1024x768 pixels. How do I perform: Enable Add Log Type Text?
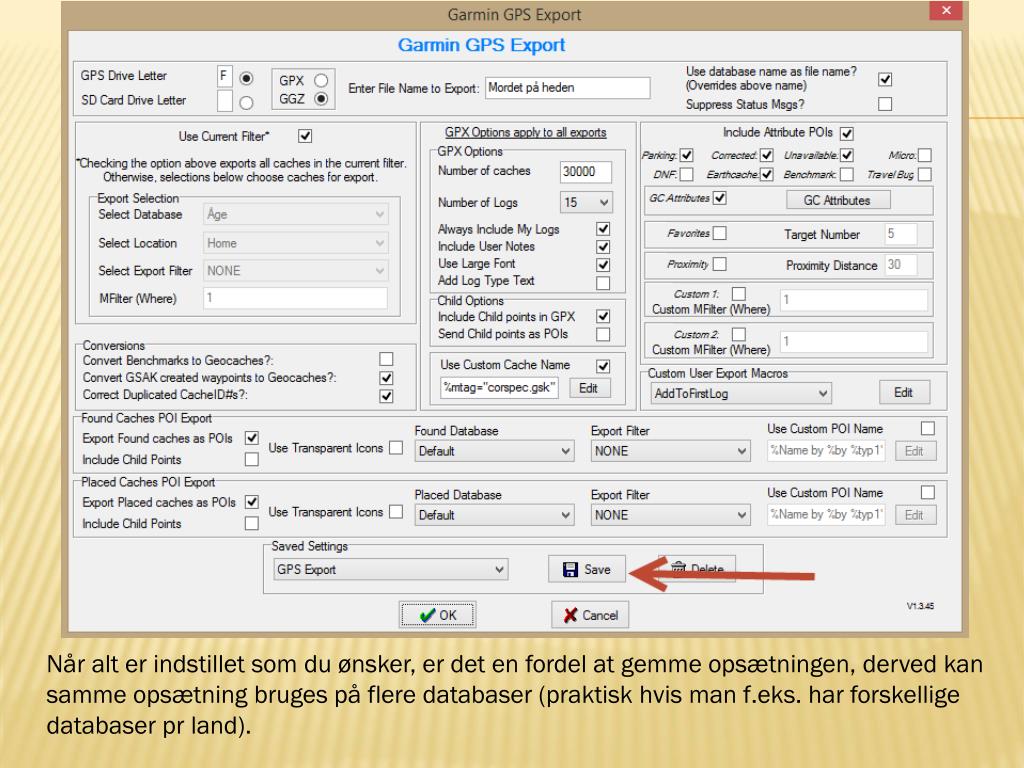click(x=603, y=283)
